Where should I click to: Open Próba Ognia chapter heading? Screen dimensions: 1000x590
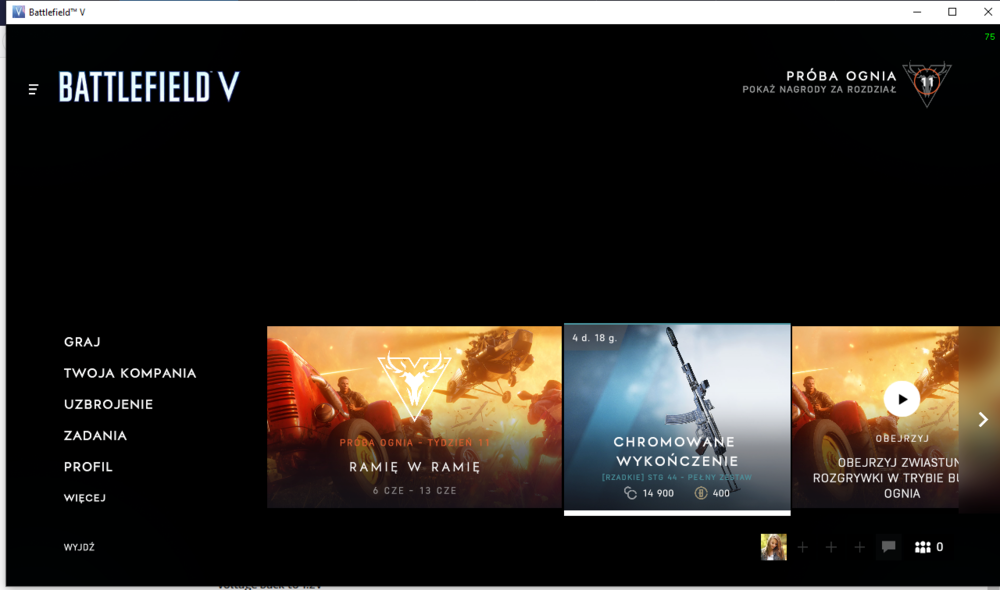pos(841,76)
